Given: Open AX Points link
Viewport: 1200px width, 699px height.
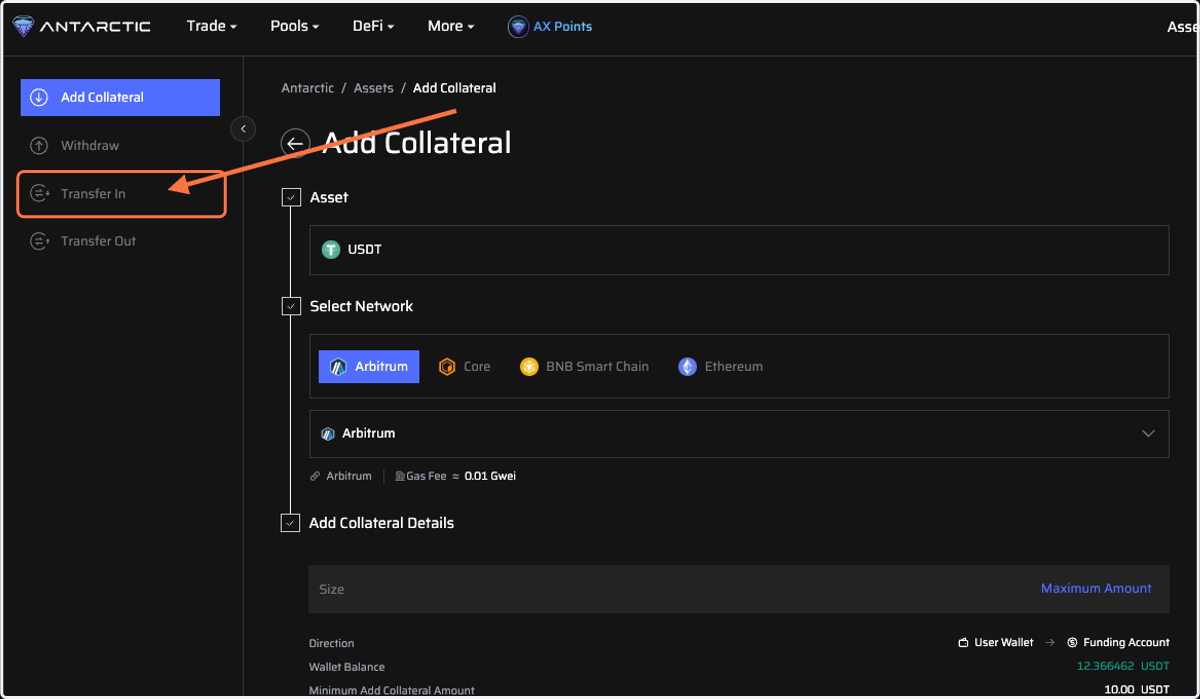Looking at the screenshot, I should tap(562, 26).
